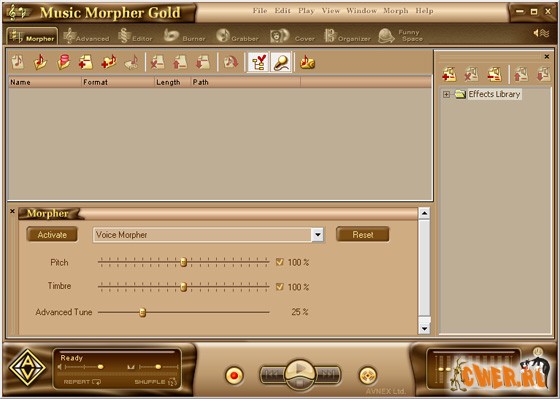This screenshot has height=399, width=560.
Task: Click the Advanced Tune slider handle
Action: point(142,312)
